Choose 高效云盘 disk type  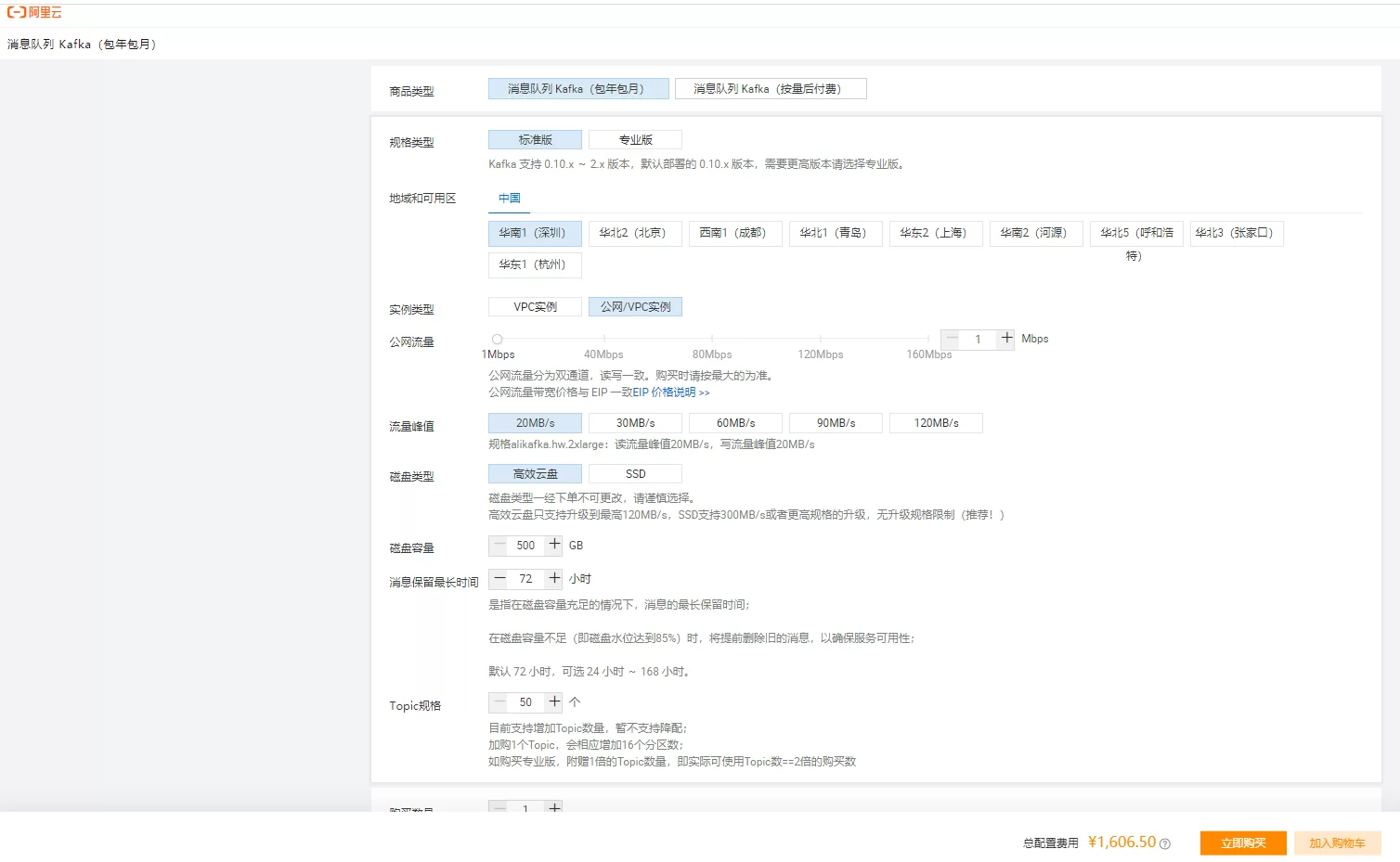tap(535, 473)
